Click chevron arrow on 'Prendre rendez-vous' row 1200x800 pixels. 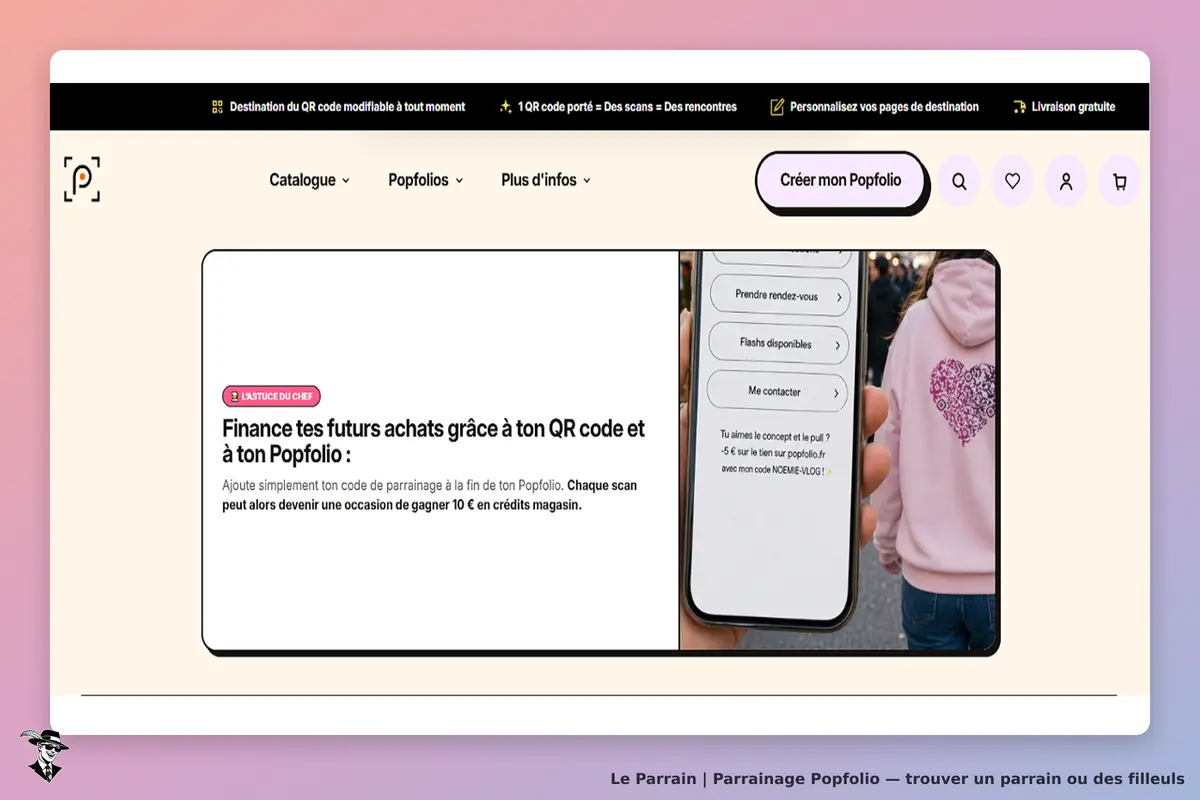tap(838, 297)
